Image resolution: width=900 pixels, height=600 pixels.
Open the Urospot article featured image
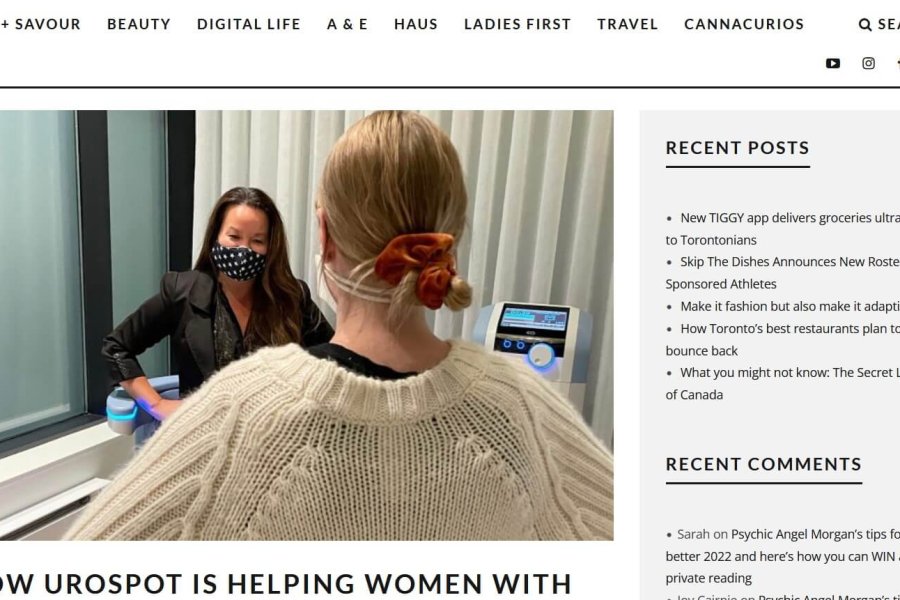(x=307, y=325)
